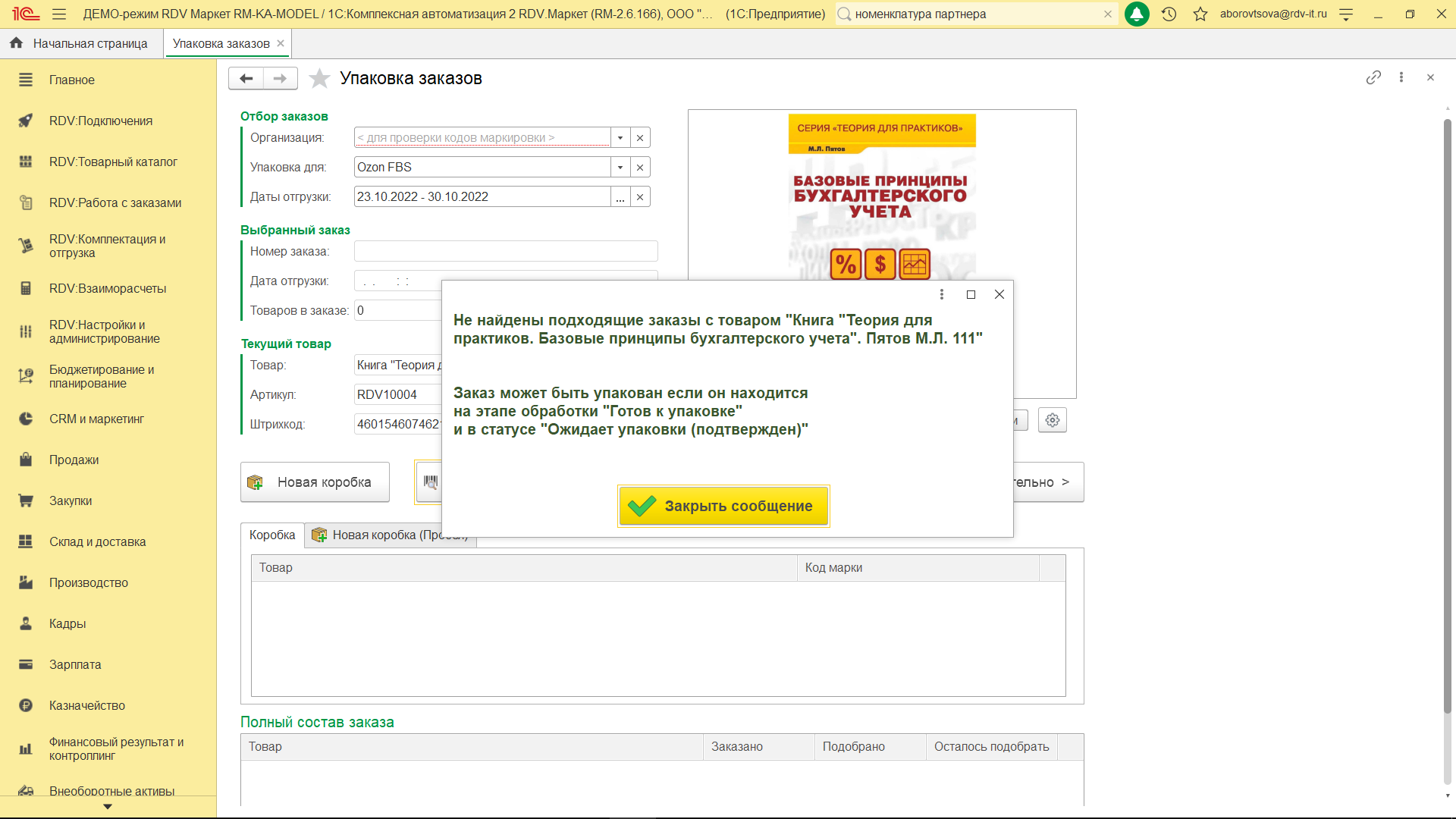The image size is (1456, 819).
Task: Clear the Упаковка для field
Action: click(x=640, y=167)
